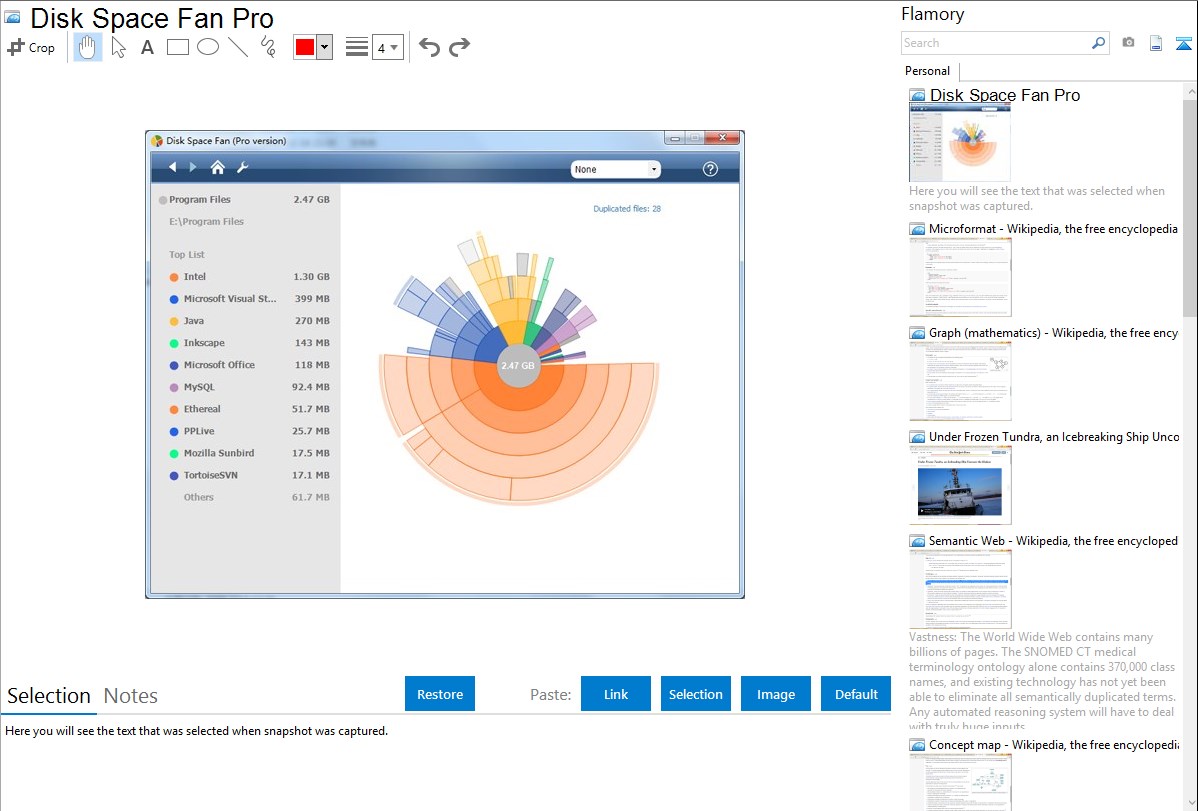Open the Disk Space Fan Pro sidebar thumbnail

click(x=960, y=143)
